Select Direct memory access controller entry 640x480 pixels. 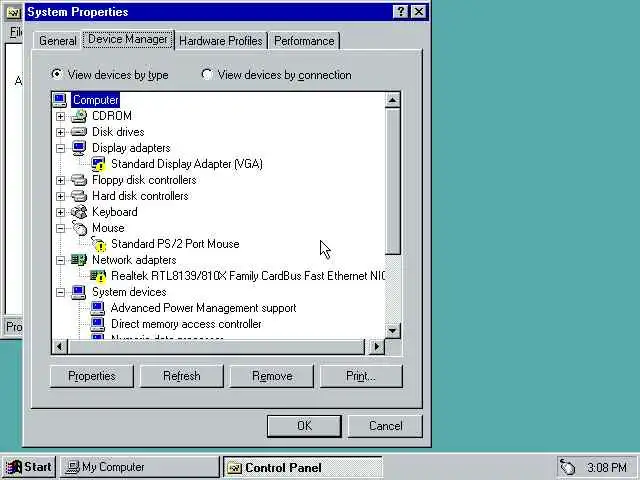point(186,324)
